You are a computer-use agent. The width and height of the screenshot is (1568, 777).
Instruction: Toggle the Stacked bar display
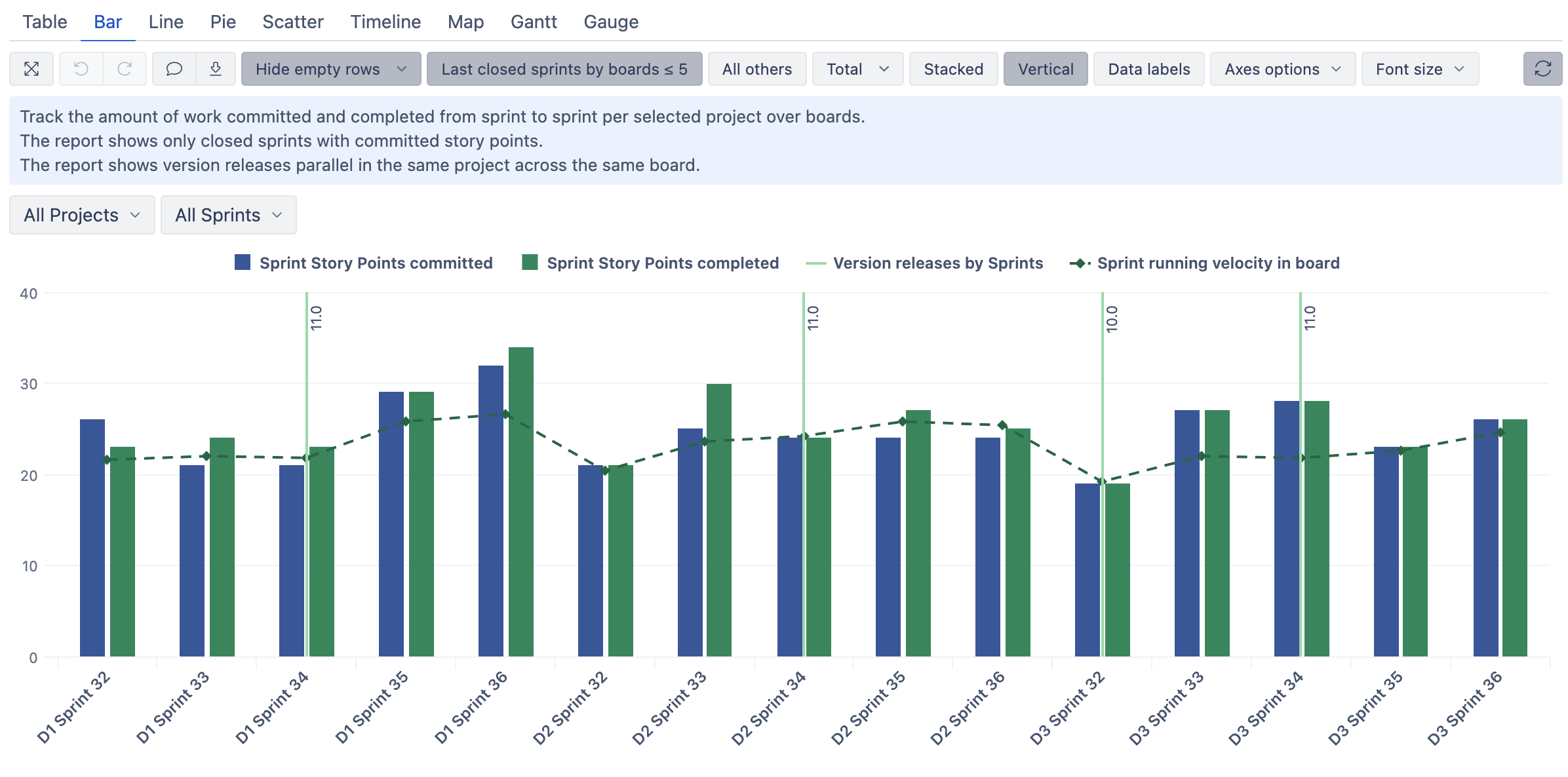coord(953,69)
